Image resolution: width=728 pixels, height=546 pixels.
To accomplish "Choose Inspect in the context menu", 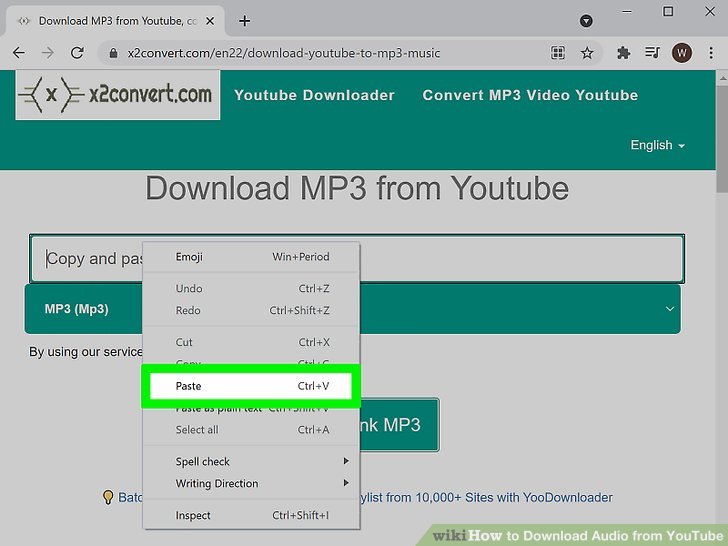I will pos(251,515).
